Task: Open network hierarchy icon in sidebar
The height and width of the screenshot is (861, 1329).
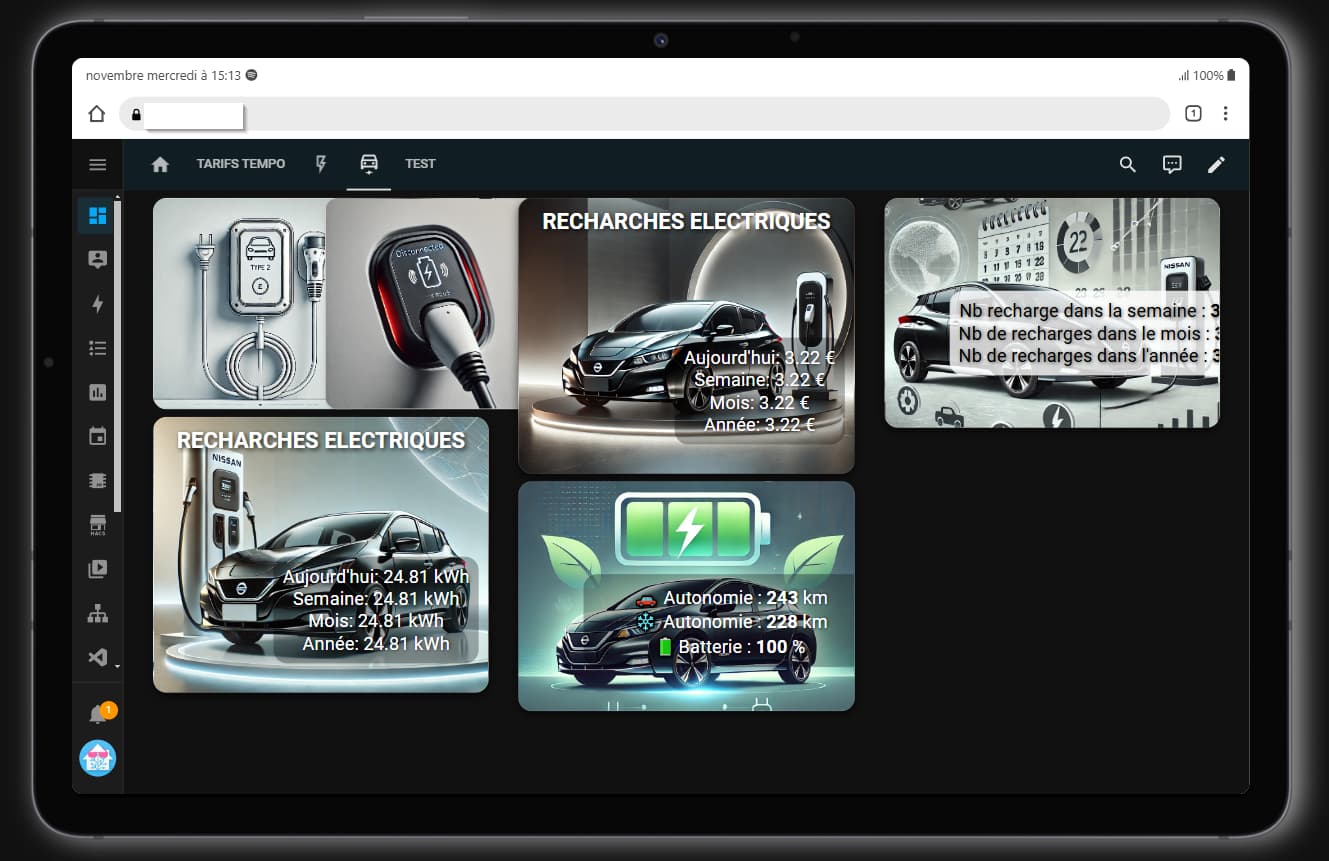Action: [97, 614]
